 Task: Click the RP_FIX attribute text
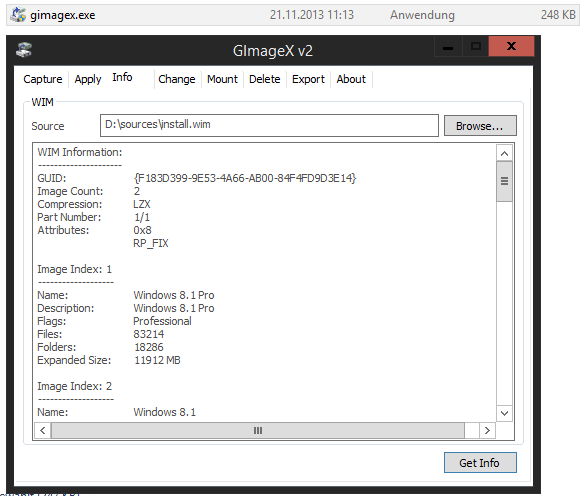point(151,243)
